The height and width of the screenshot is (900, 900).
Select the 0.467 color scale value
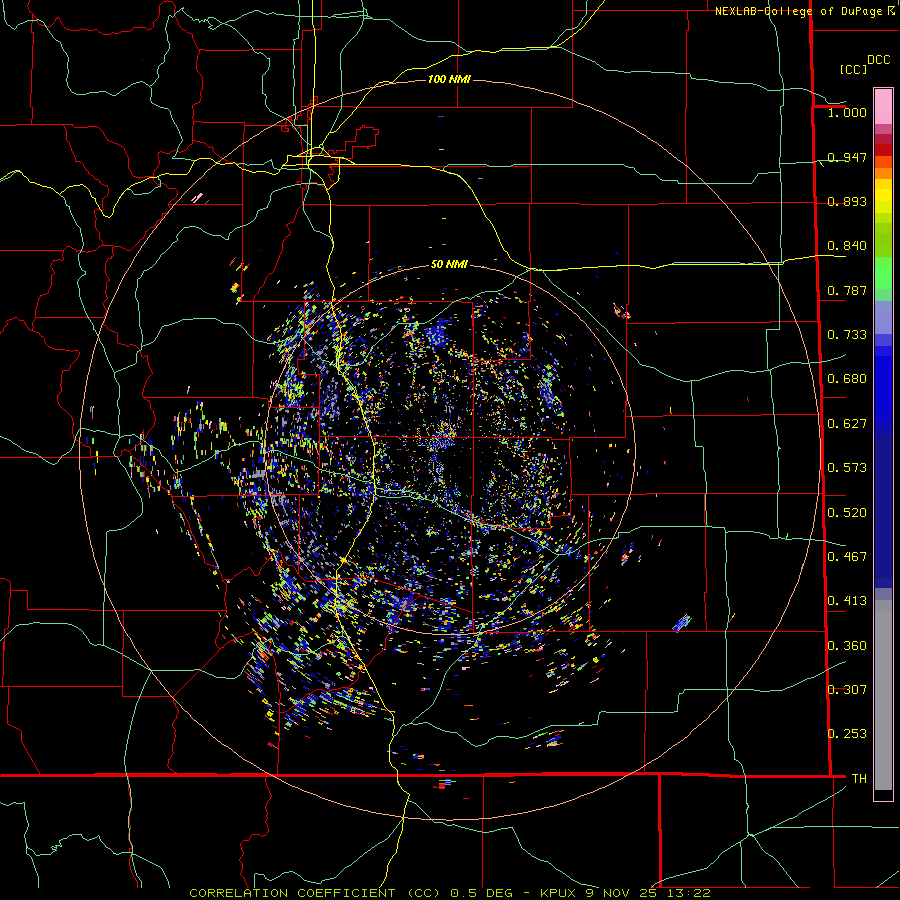[x=847, y=557]
